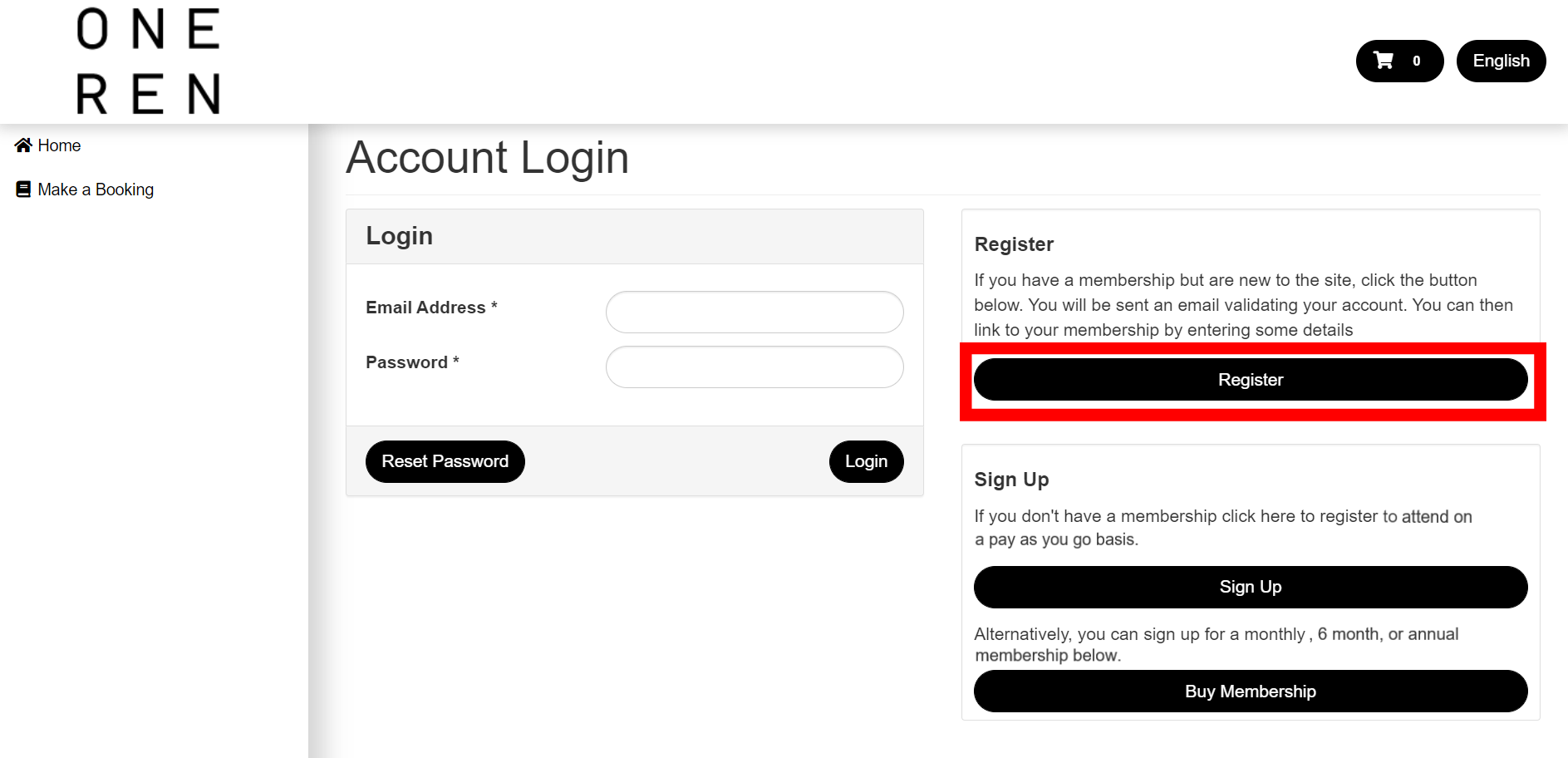Click the Account Login page heading

coord(488,158)
